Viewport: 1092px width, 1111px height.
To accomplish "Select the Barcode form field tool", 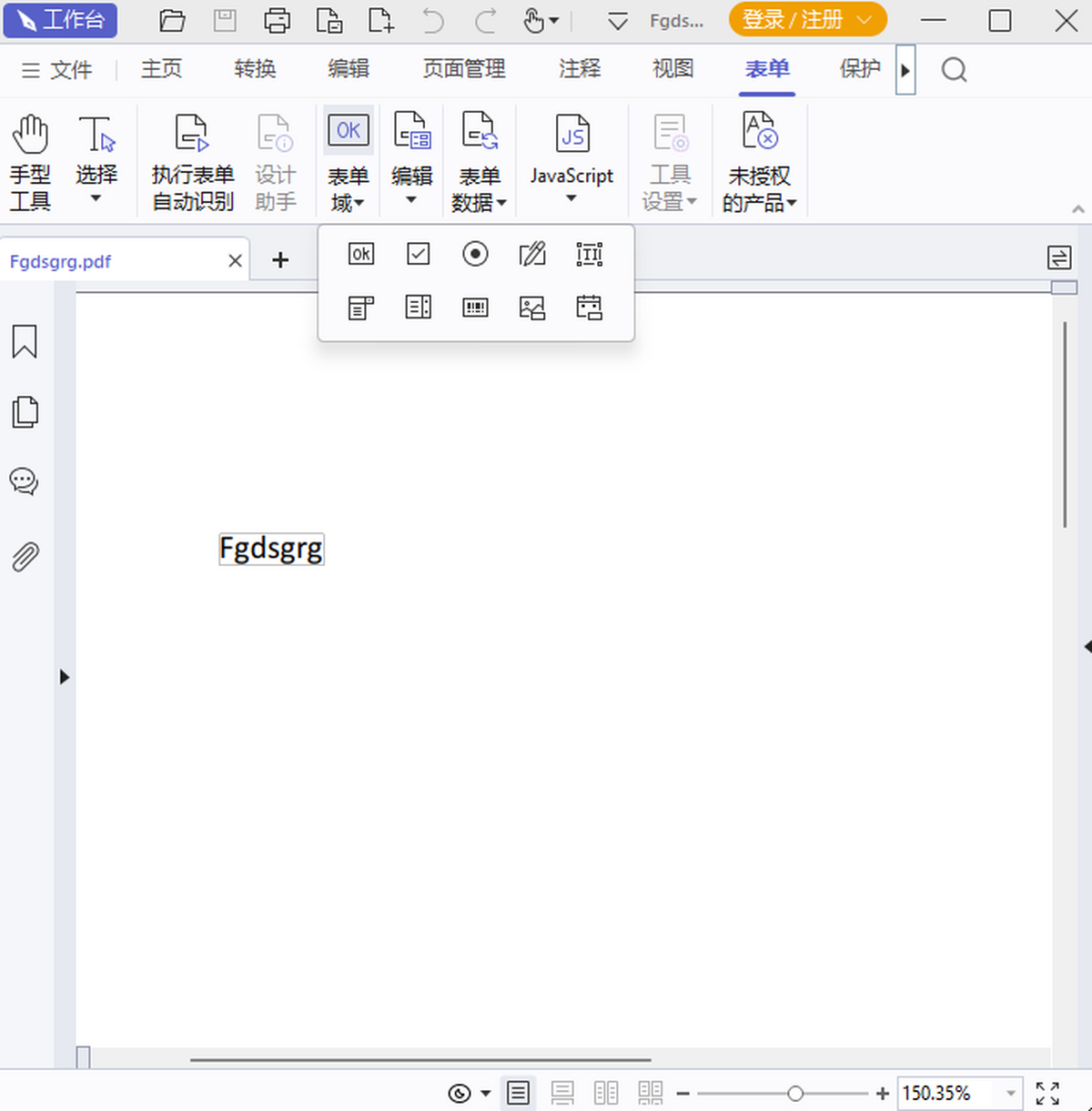I will [475, 307].
